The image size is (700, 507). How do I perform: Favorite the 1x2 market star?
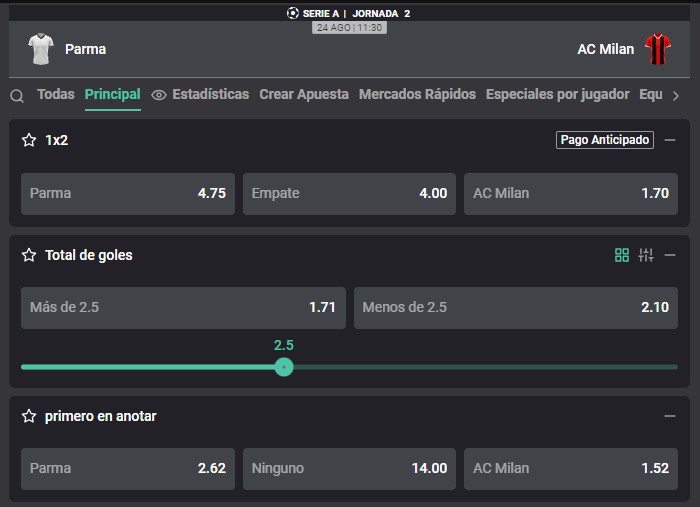(29, 140)
